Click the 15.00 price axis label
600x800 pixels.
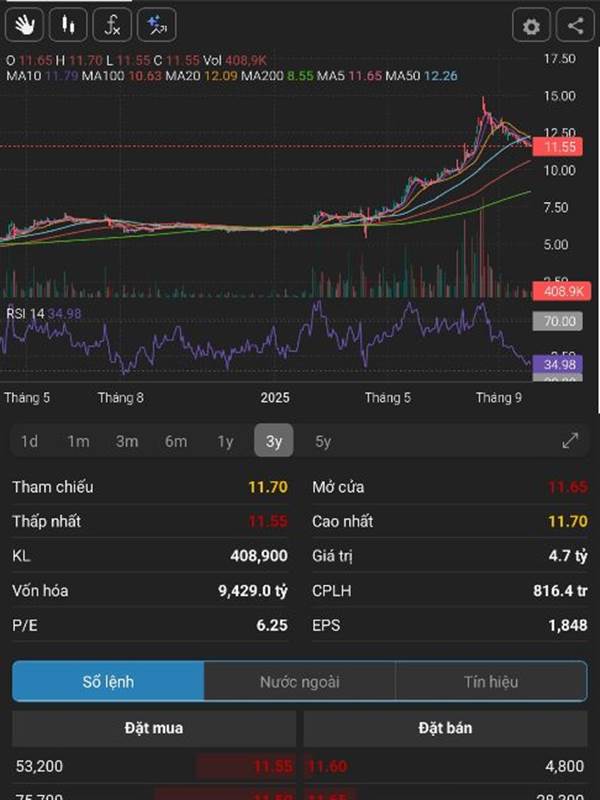coord(559,96)
